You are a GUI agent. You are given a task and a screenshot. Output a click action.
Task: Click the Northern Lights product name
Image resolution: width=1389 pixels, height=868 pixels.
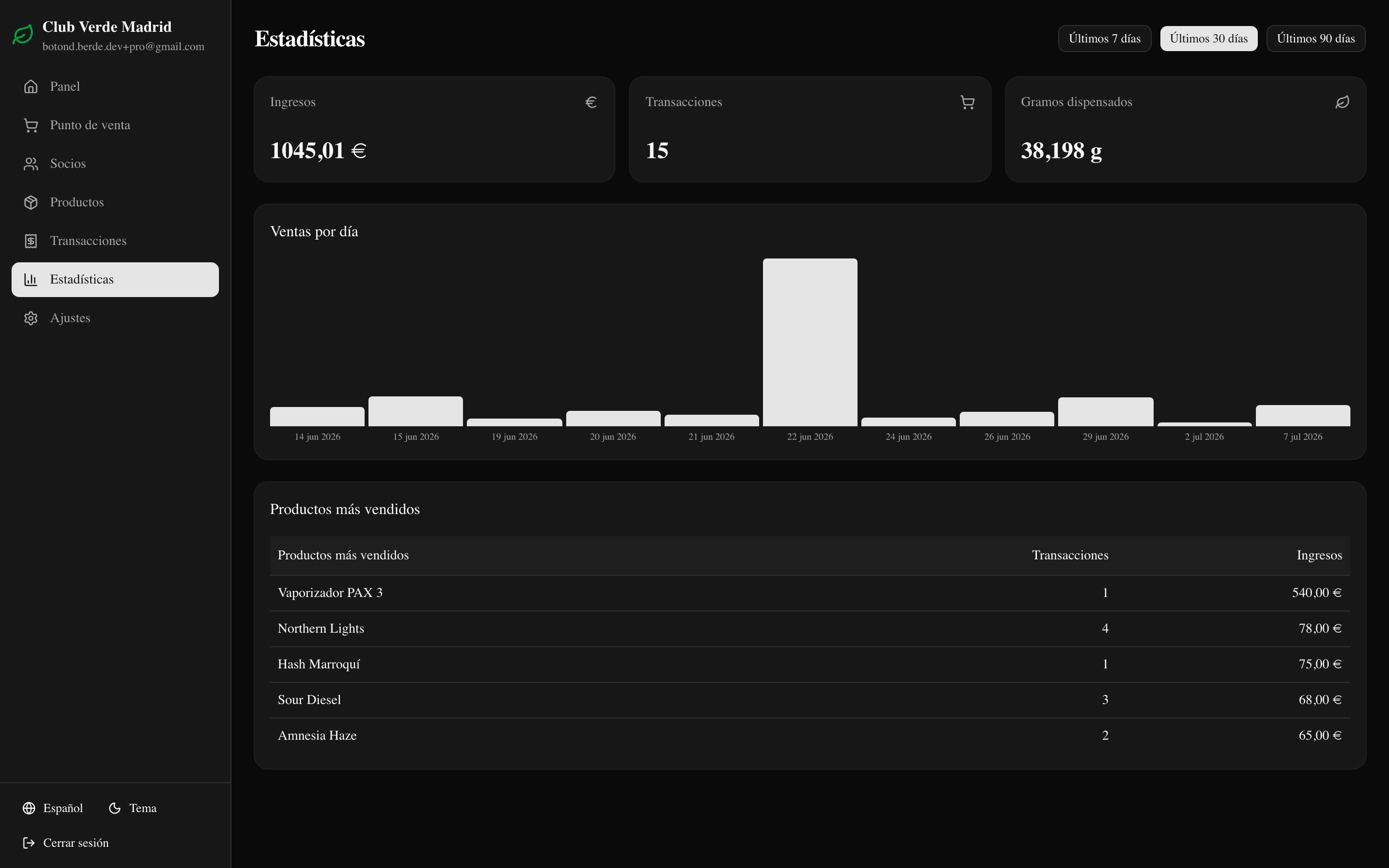(321, 628)
